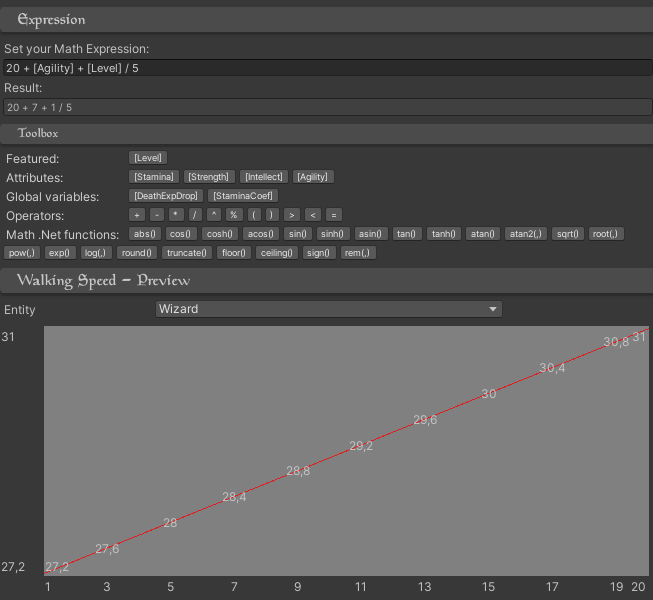Add the equals (=) operator
This screenshot has height=600, width=653.
334,215
